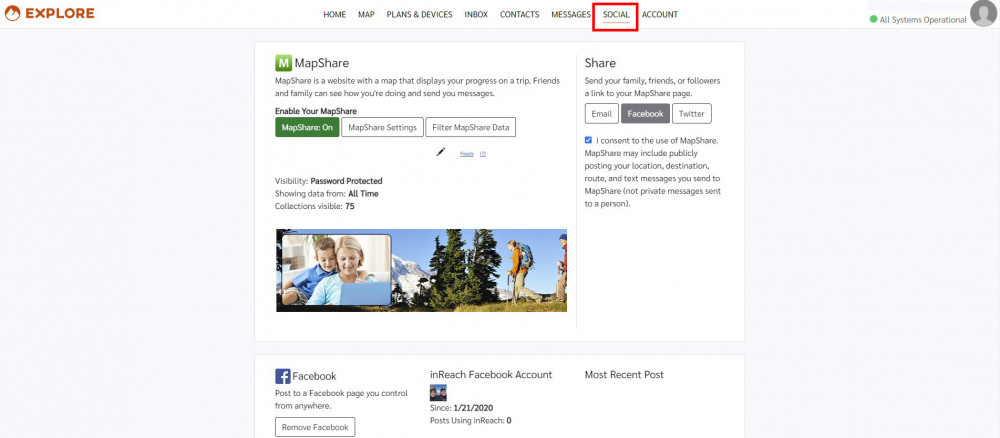This screenshot has height=438, width=1000.
Task: Share MapShare link via Facebook
Action: pos(645,113)
